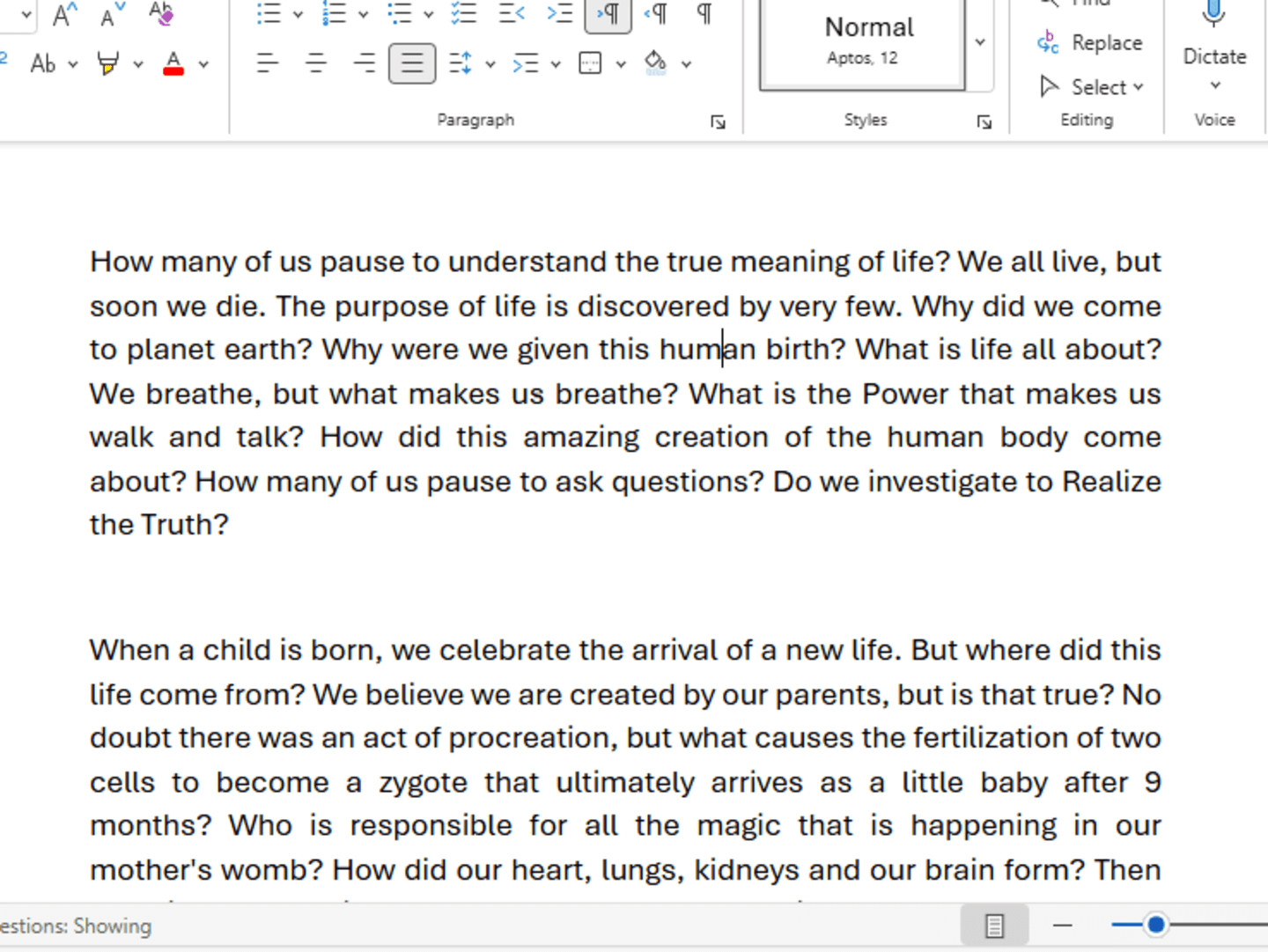Image resolution: width=1268 pixels, height=952 pixels.
Task: Clear all formatting with the eraser icon
Action: 161,14
